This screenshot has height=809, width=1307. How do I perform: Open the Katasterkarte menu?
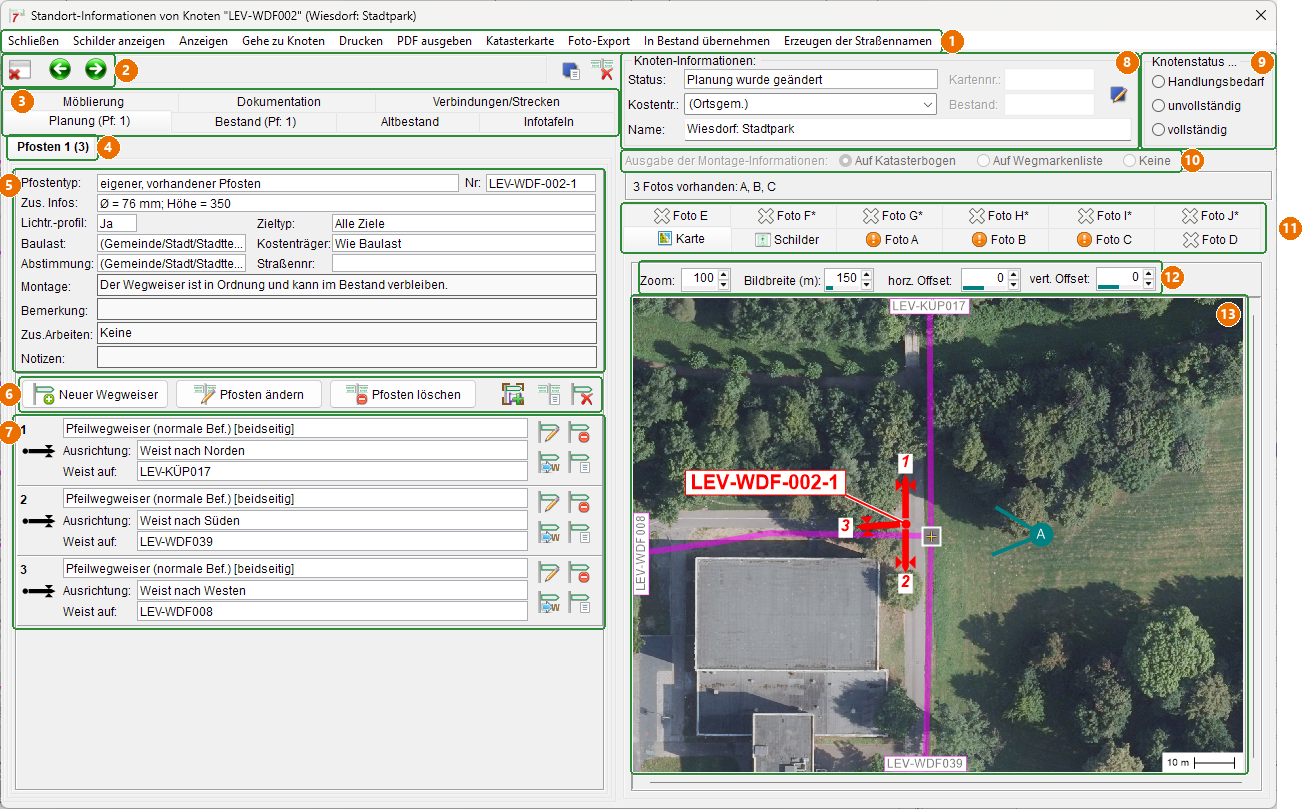(x=520, y=41)
